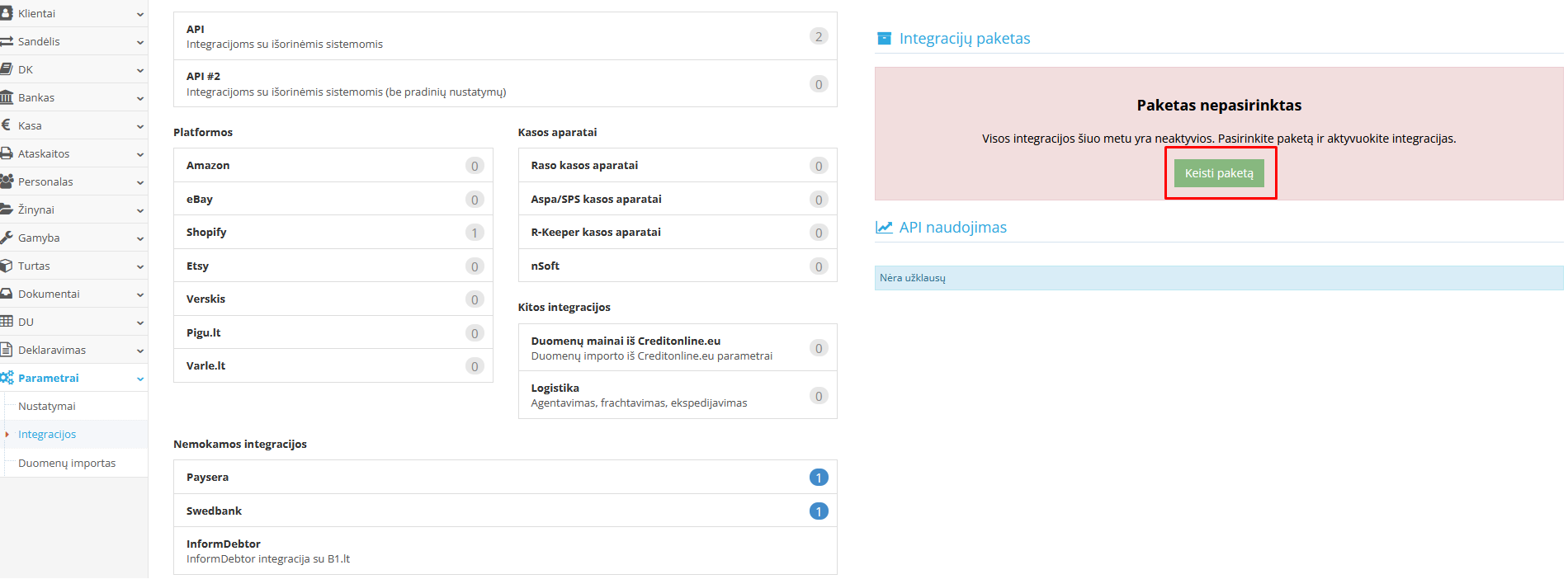
Task: Collapse the Parametrai section chevron
Action: [x=139, y=379]
